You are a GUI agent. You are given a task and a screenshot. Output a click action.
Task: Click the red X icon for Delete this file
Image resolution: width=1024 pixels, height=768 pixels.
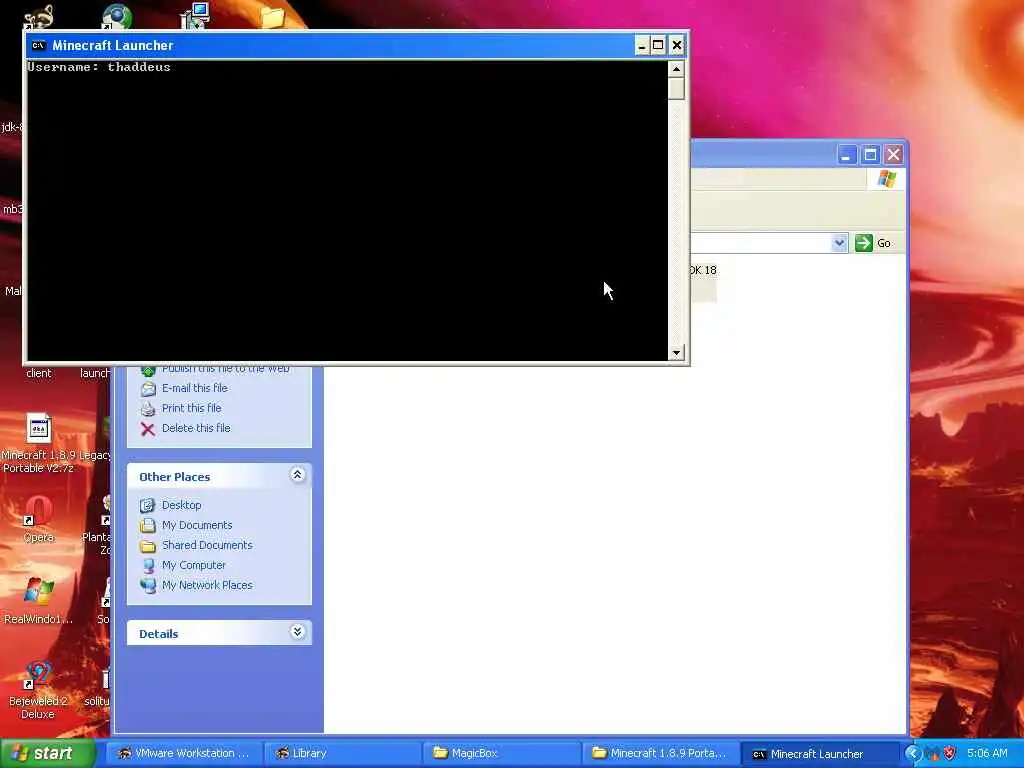[x=148, y=429]
